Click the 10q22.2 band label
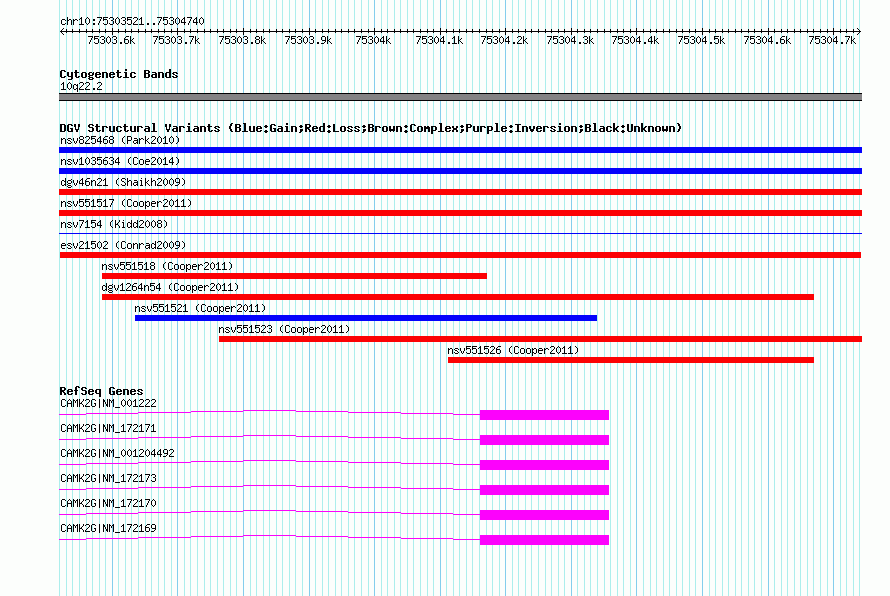 pyautogui.click(x=81, y=86)
